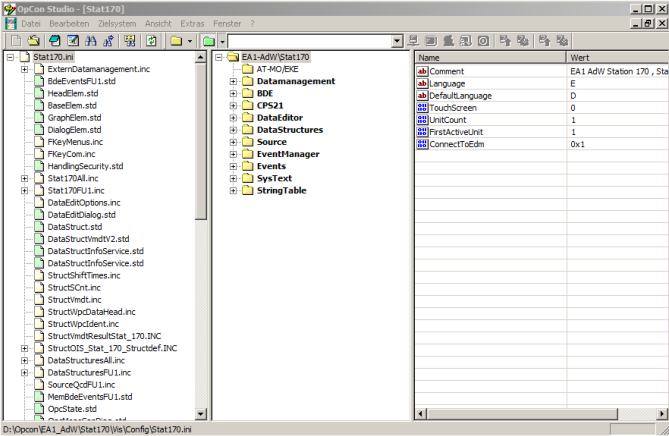
Task: Select the EventManager folder
Action: point(288,154)
